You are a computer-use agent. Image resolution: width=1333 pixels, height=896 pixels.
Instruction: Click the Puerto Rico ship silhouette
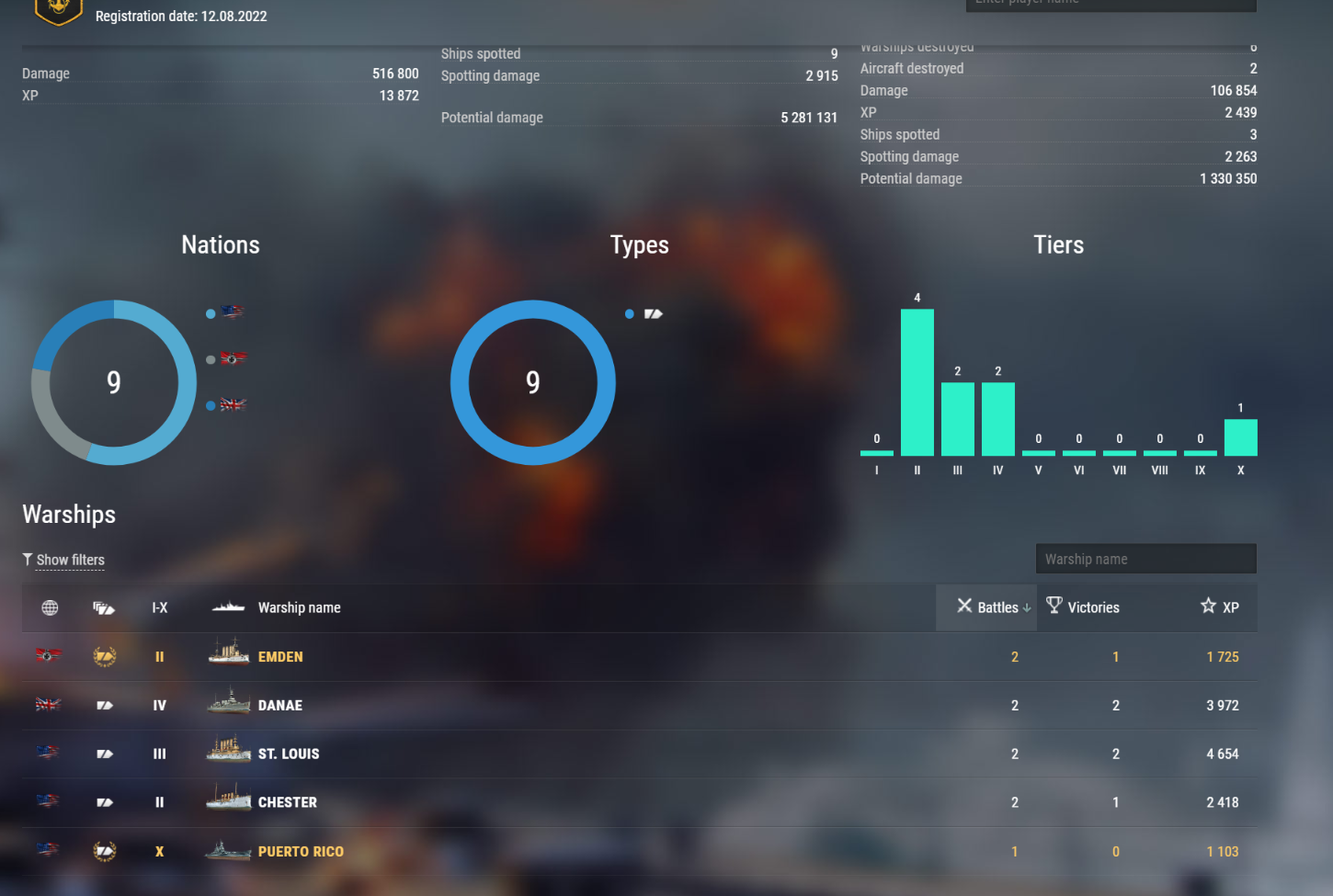(229, 850)
